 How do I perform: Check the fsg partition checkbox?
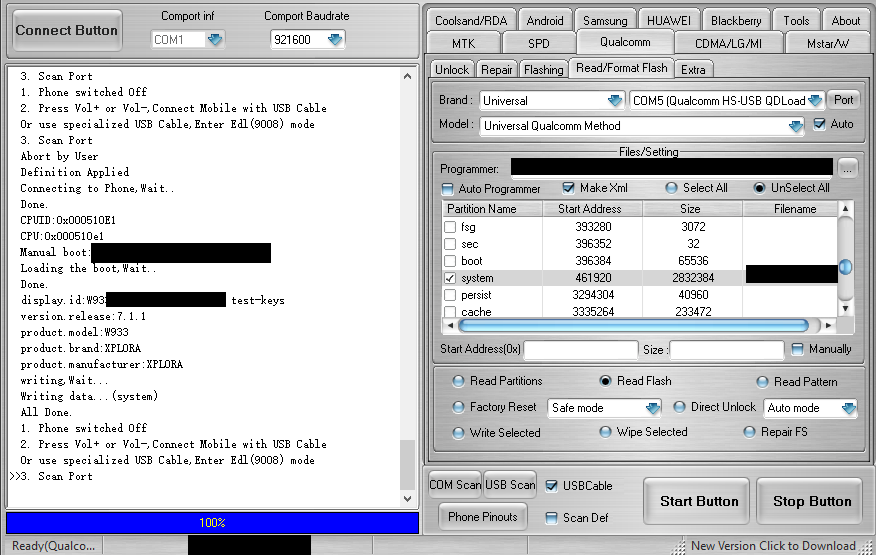450,227
